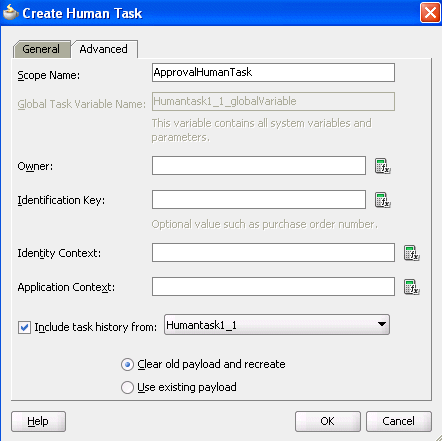Focus the Scope Name text field

click(x=273, y=72)
